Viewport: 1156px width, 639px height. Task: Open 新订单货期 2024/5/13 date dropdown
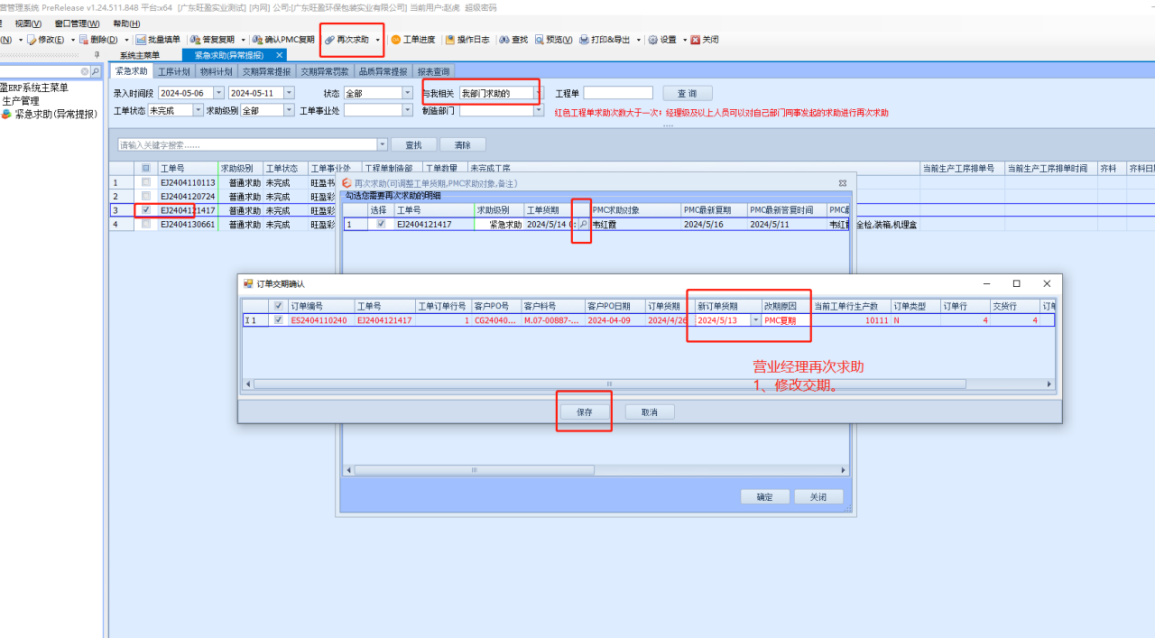[755, 321]
